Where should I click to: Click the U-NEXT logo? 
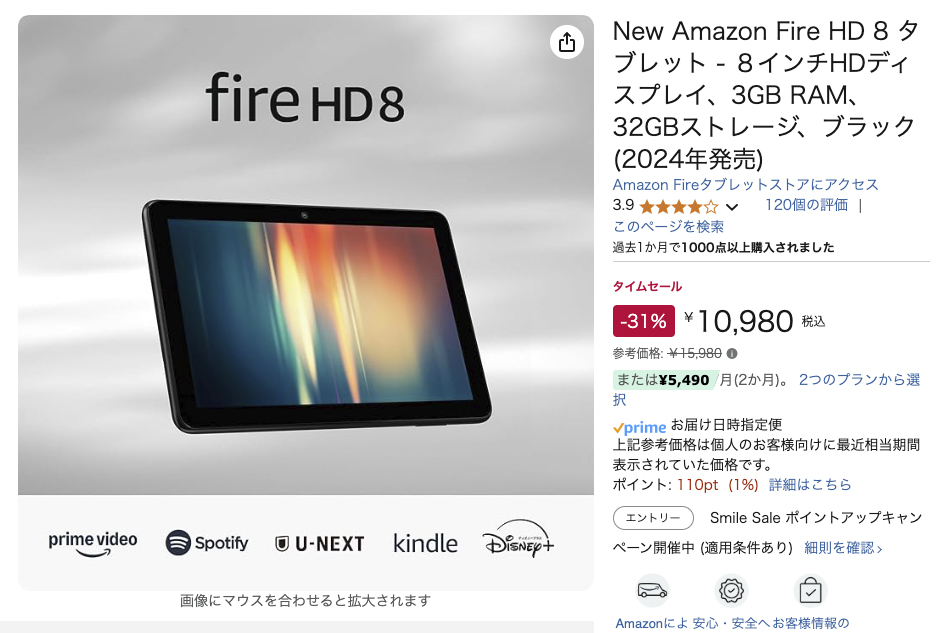320,543
